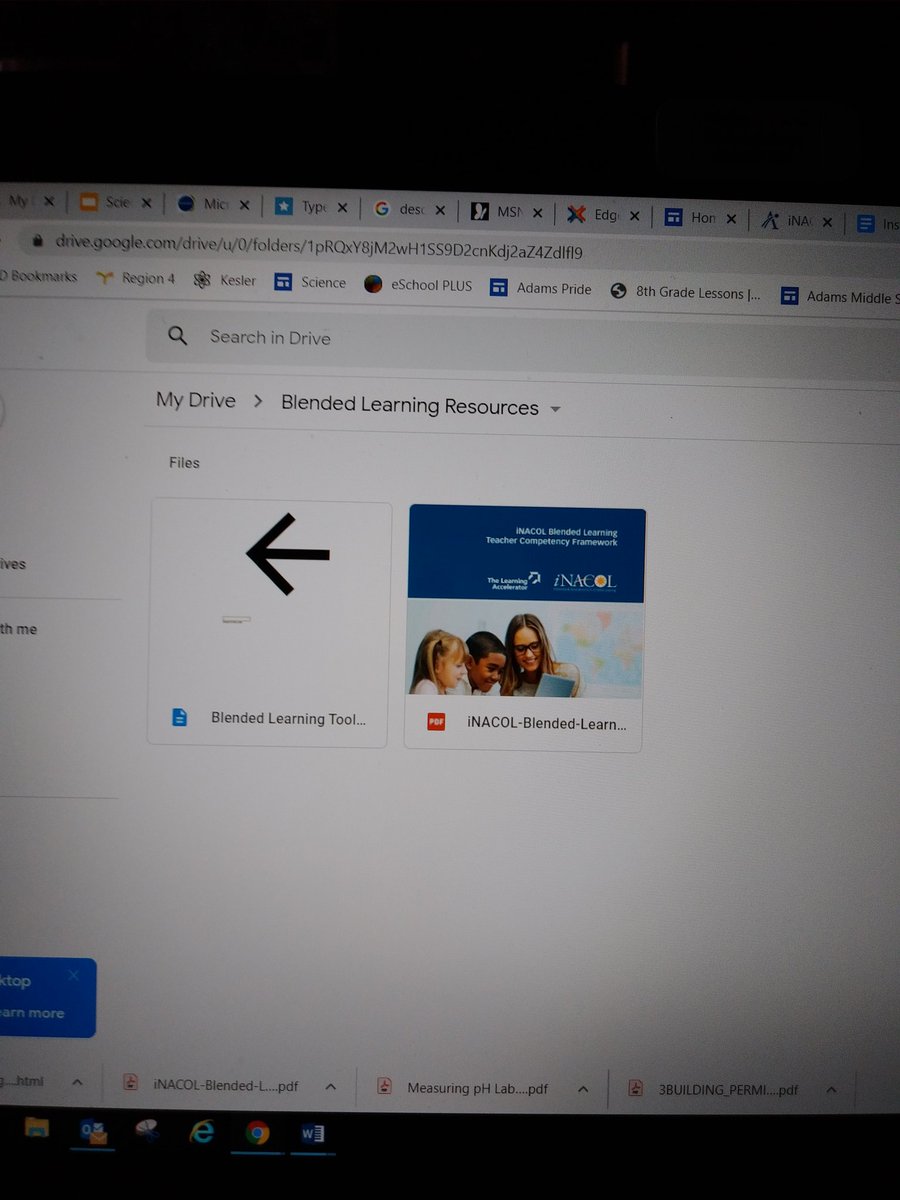Close the MSN browser tab
900x1200 pixels.
tap(537, 213)
